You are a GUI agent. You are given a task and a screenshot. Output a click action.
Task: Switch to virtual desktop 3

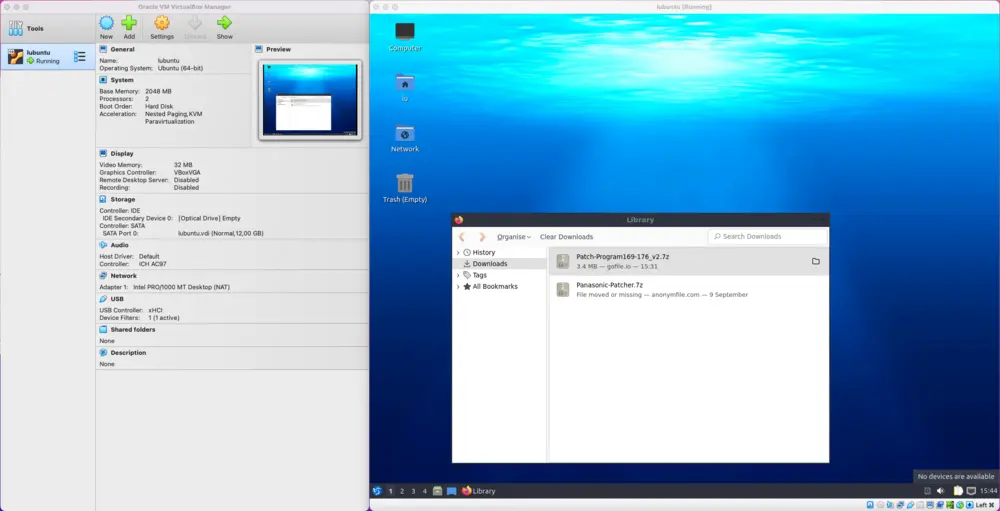point(413,491)
